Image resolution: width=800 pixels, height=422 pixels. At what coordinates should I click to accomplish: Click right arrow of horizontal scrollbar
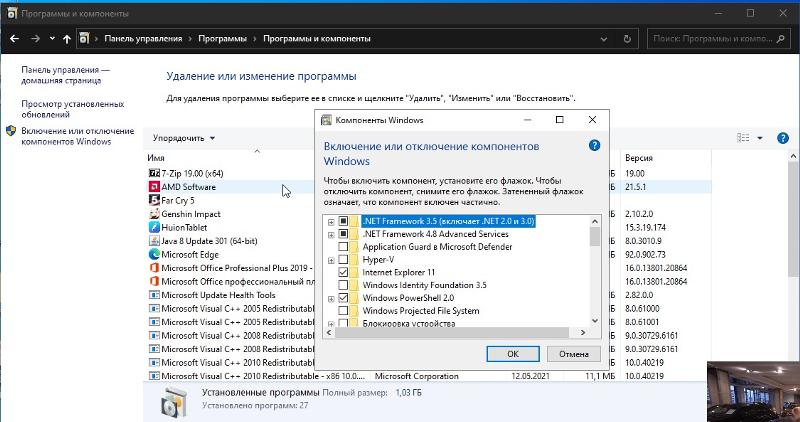pyautogui.click(x=583, y=333)
